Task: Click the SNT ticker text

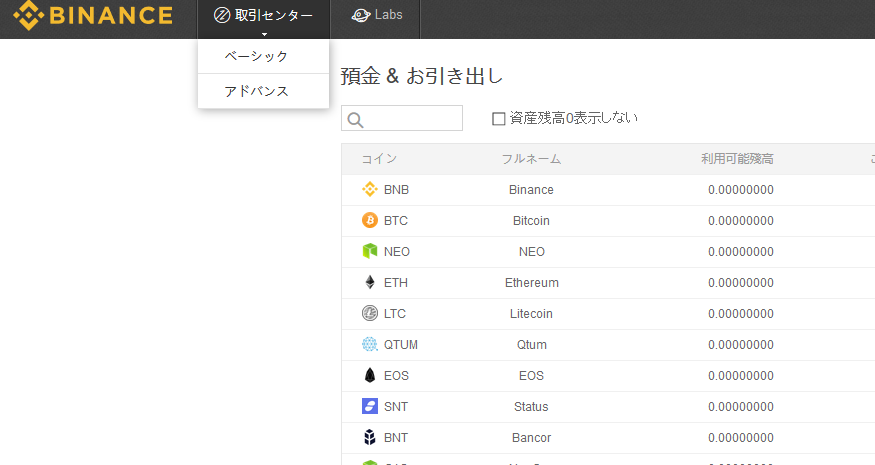Action: (x=396, y=407)
